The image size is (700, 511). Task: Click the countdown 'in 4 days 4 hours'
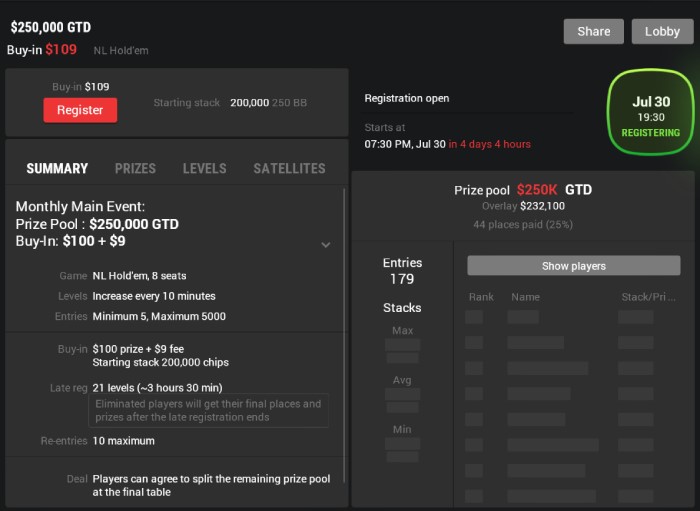coord(490,144)
